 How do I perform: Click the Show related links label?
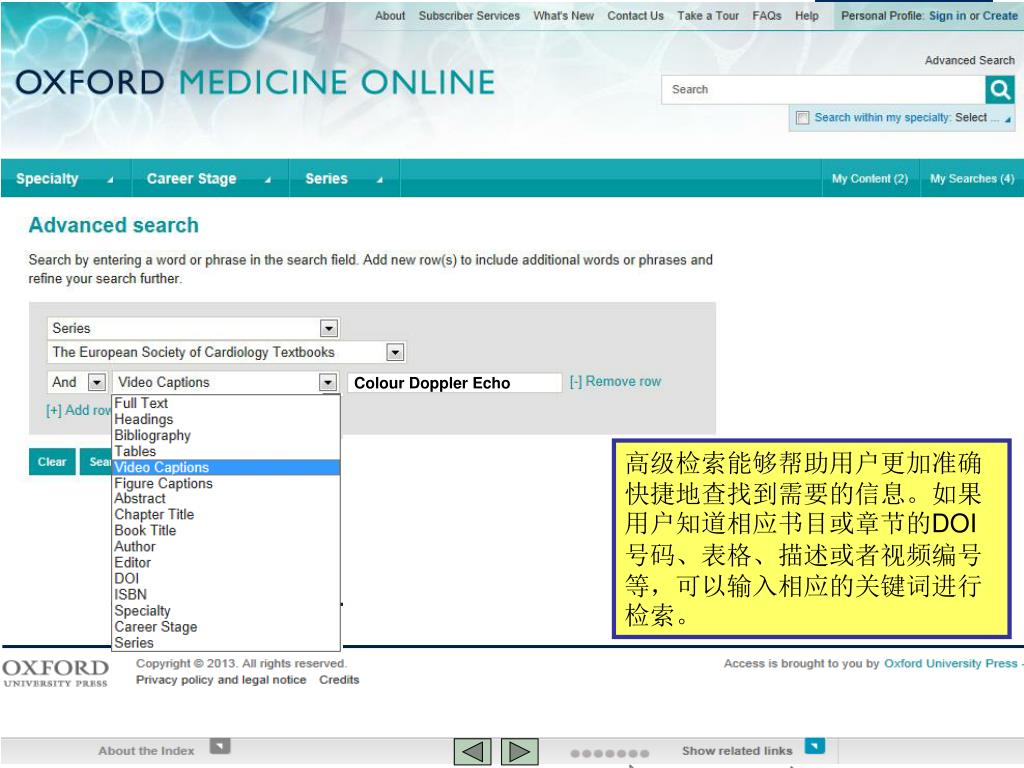737,751
